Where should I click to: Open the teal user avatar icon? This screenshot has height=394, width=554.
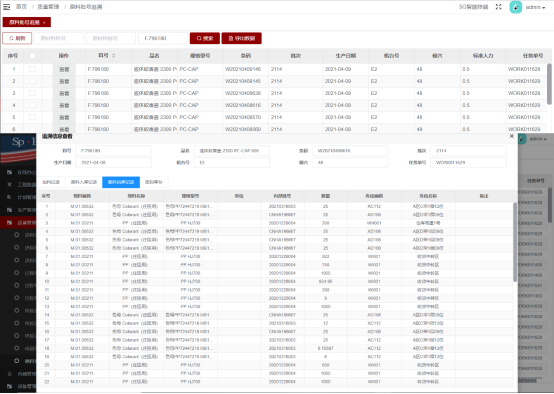(515, 7)
